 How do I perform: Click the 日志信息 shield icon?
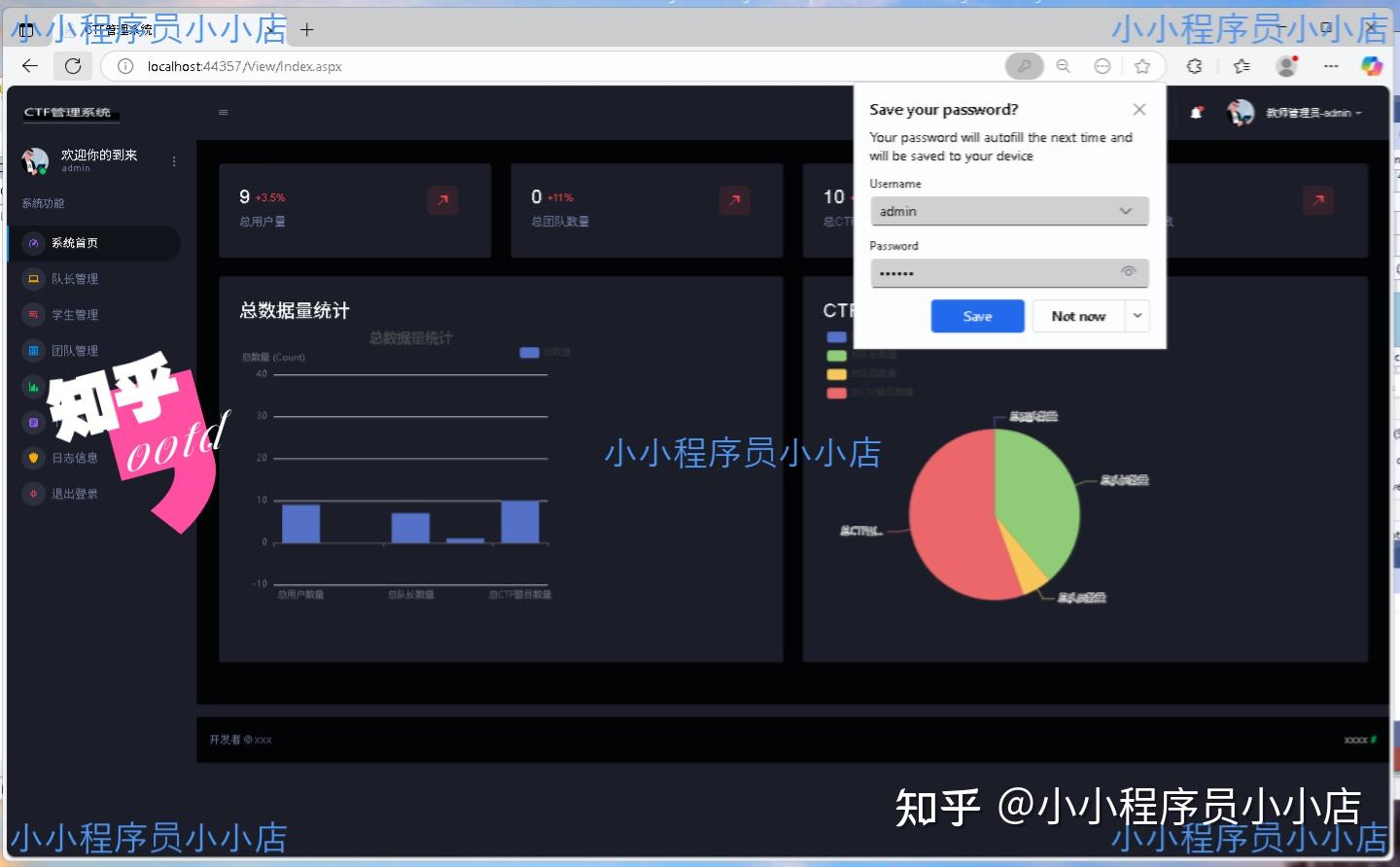click(x=33, y=458)
